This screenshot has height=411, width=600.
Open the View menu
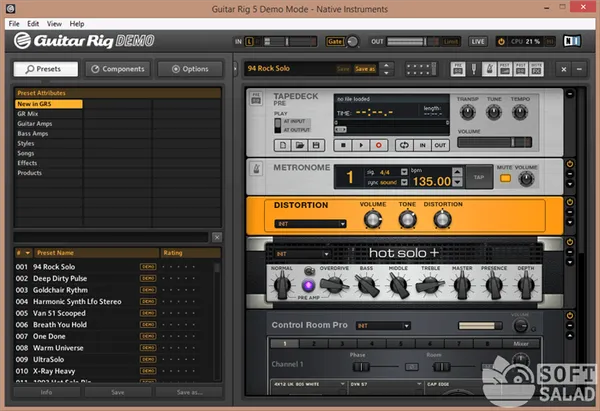tap(54, 24)
